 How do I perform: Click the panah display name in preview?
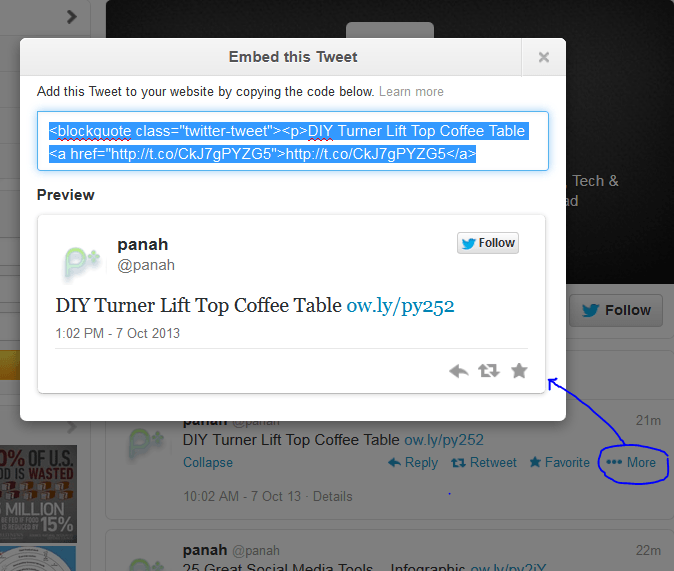coord(143,244)
